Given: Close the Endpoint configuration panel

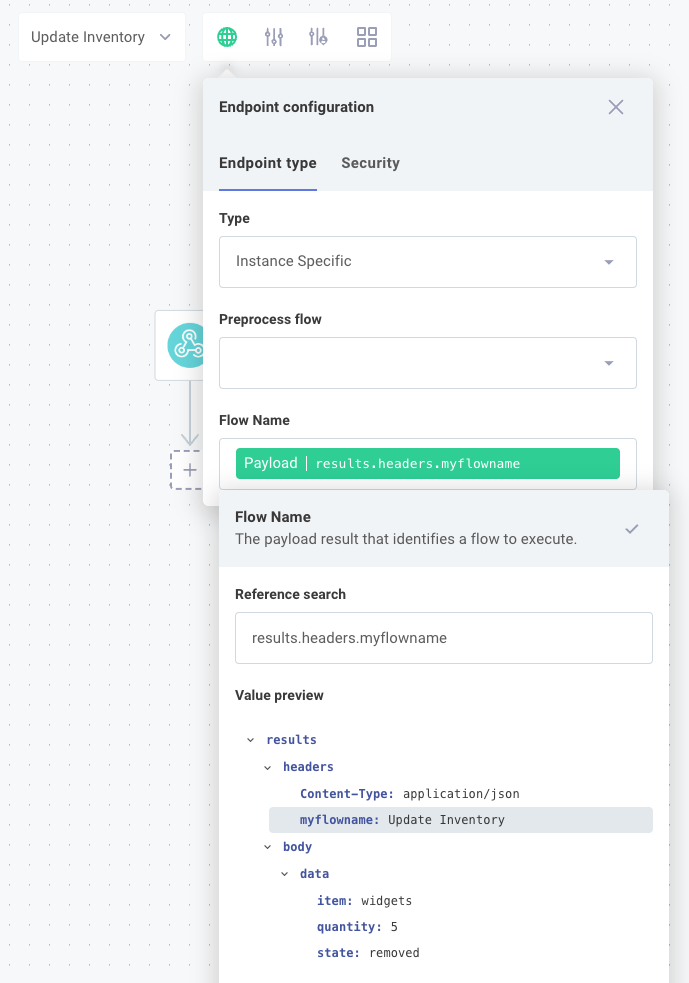Looking at the screenshot, I should (615, 107).
